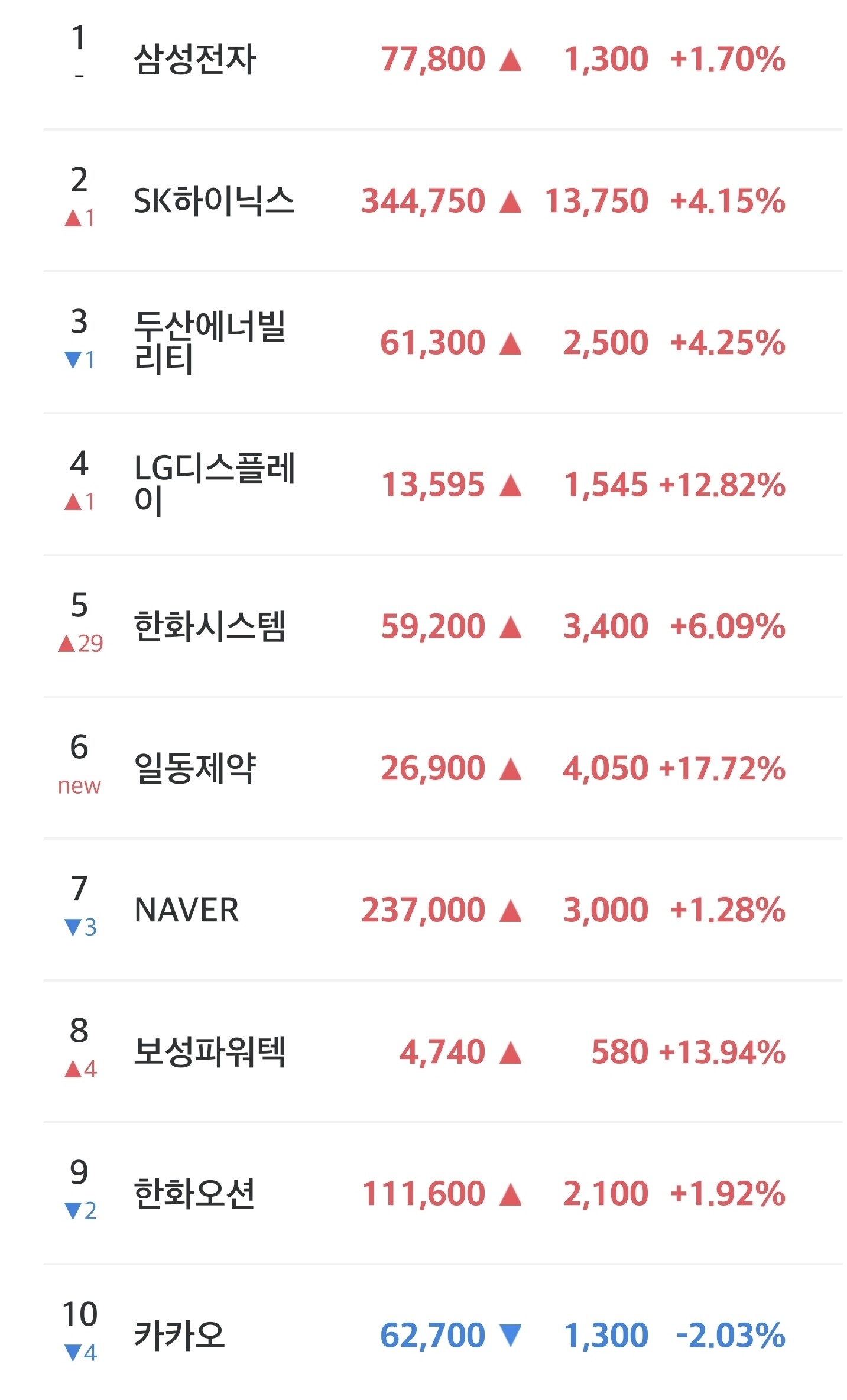847x1400 pixels.
Task: Click the red up arrow beside 77,800
Action: [510, 60]
